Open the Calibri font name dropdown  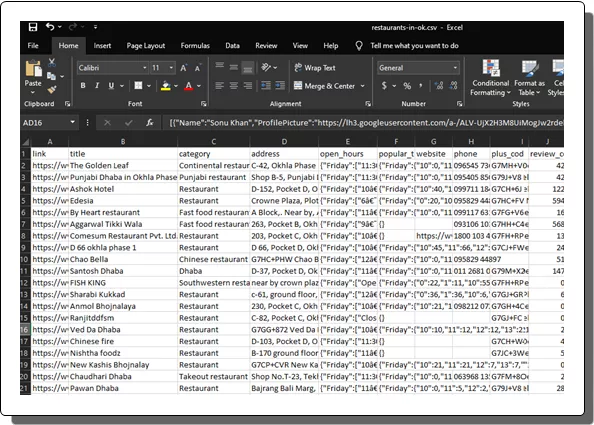pos(144,68)
